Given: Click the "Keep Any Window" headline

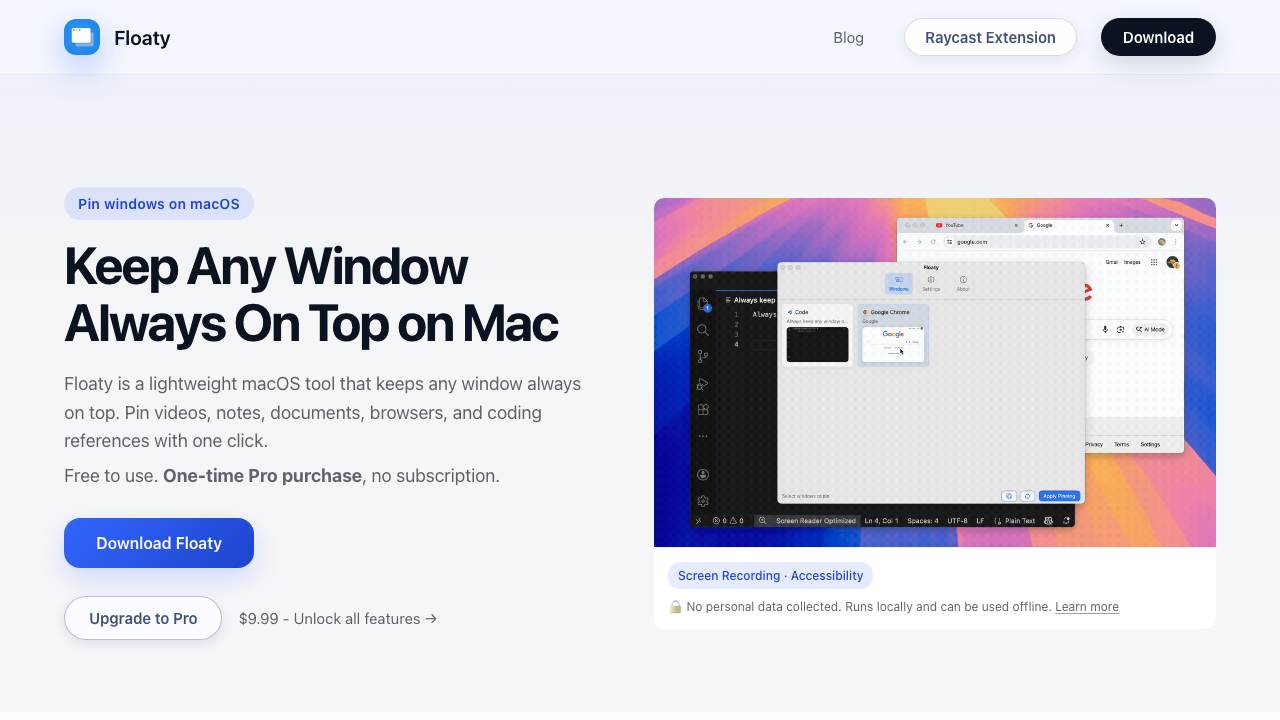Looking at the screenshot, I should (265, 266).
